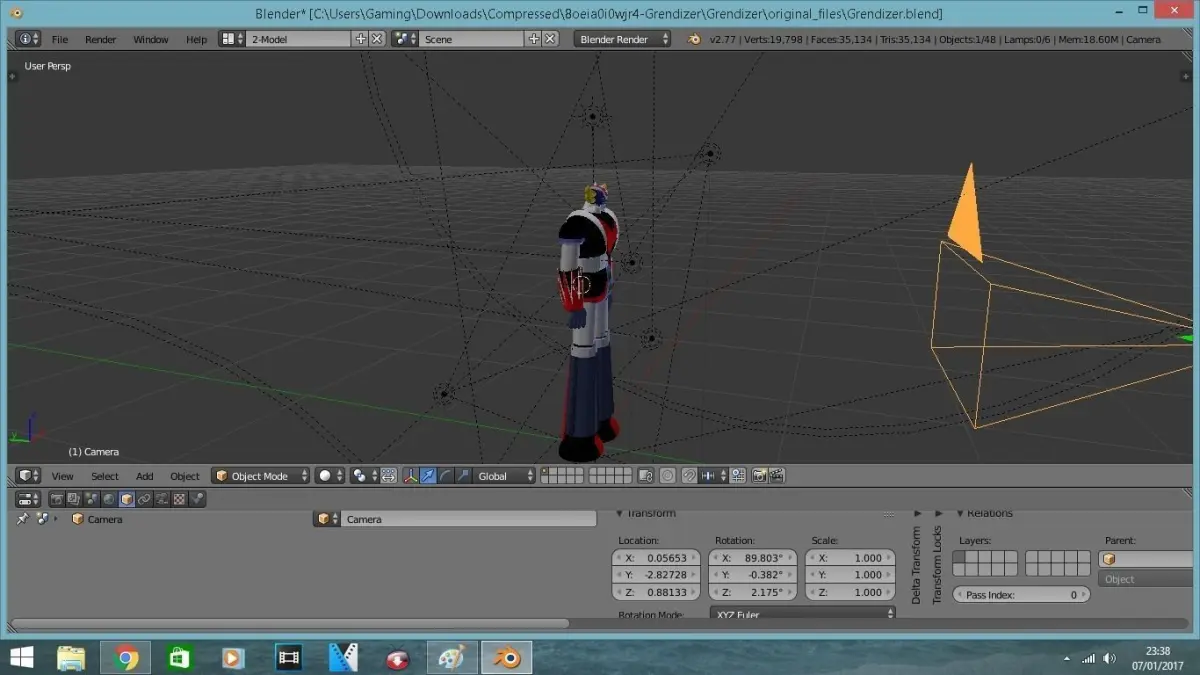Open the Constraints properties tab

144,498
